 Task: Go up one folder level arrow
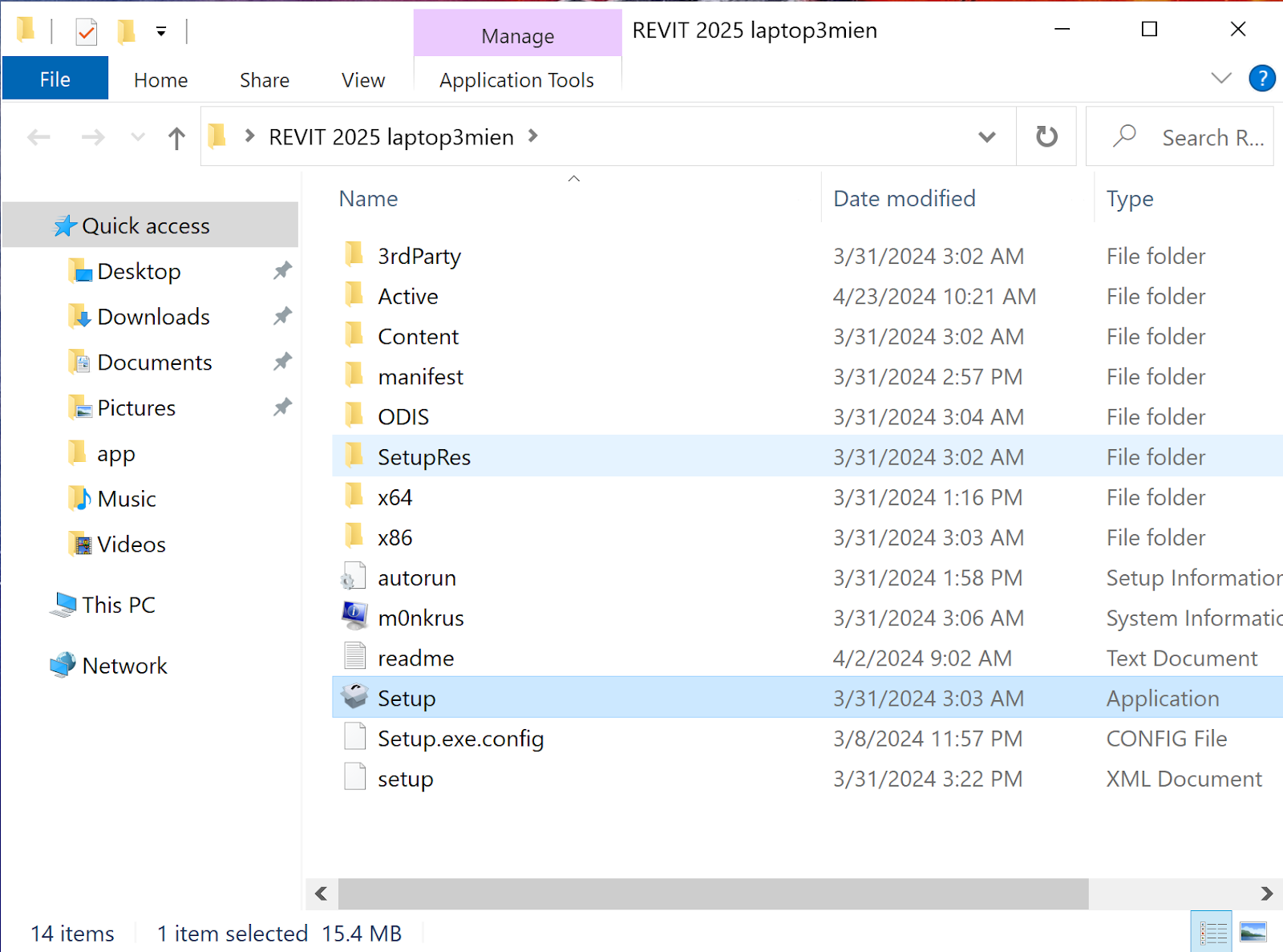point(176,138)
